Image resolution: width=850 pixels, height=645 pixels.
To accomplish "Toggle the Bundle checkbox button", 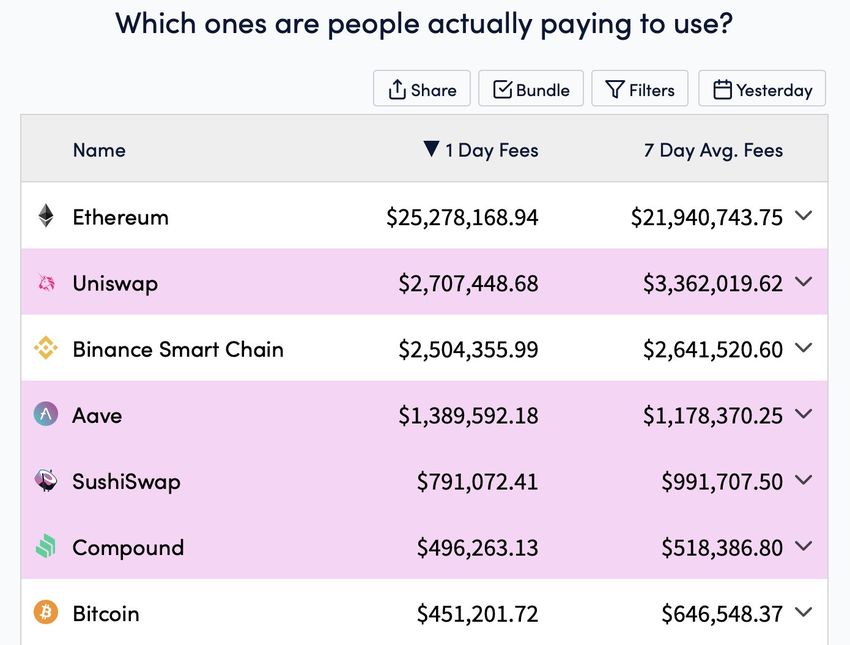I will point(531,90).
